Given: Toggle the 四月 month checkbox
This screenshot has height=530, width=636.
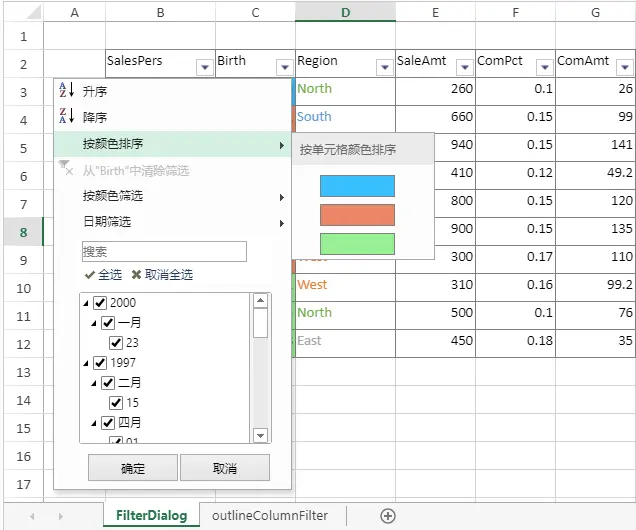Looking at the screenshot, I should 108,423.
